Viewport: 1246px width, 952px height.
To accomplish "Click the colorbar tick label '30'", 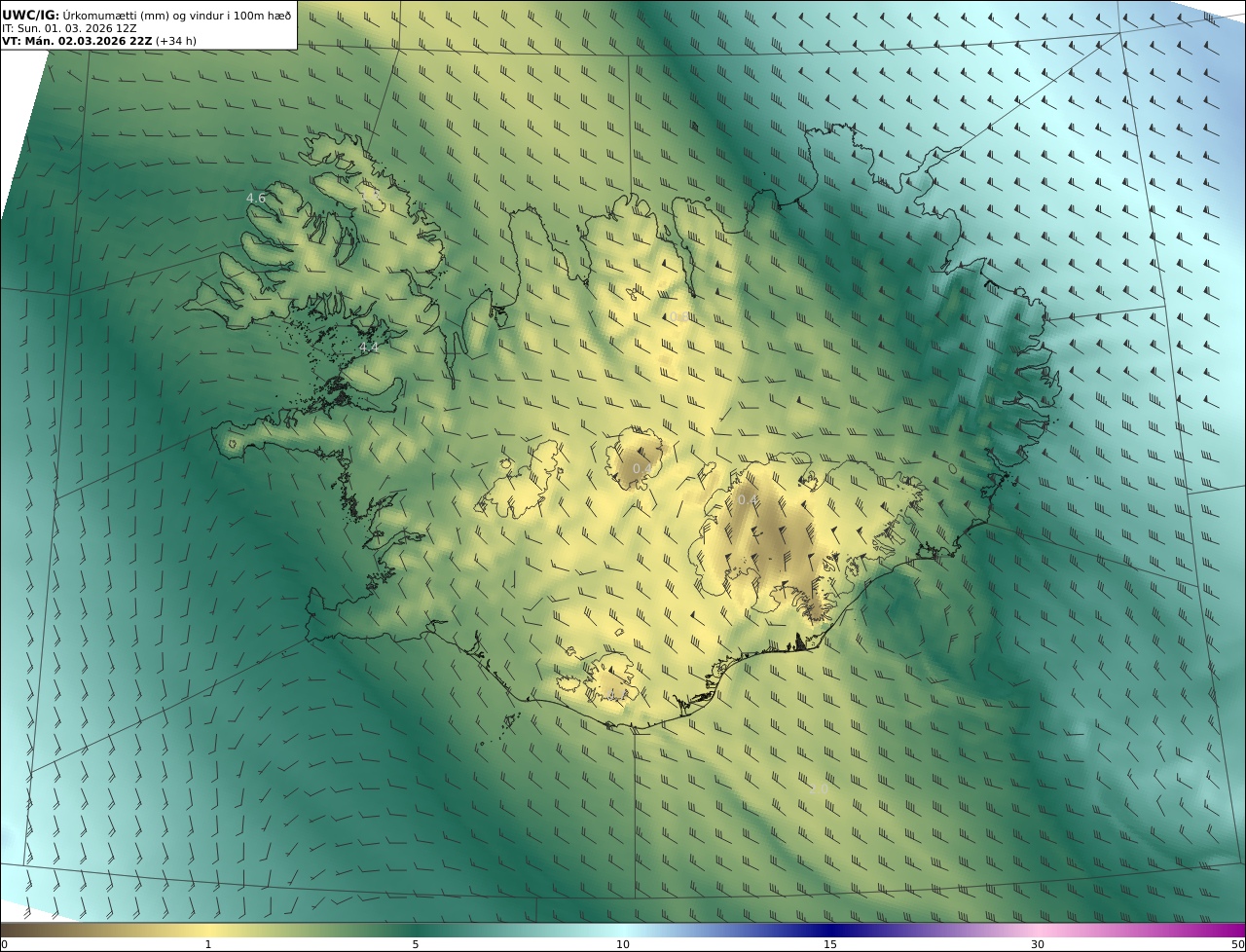I will point(1038,944).
